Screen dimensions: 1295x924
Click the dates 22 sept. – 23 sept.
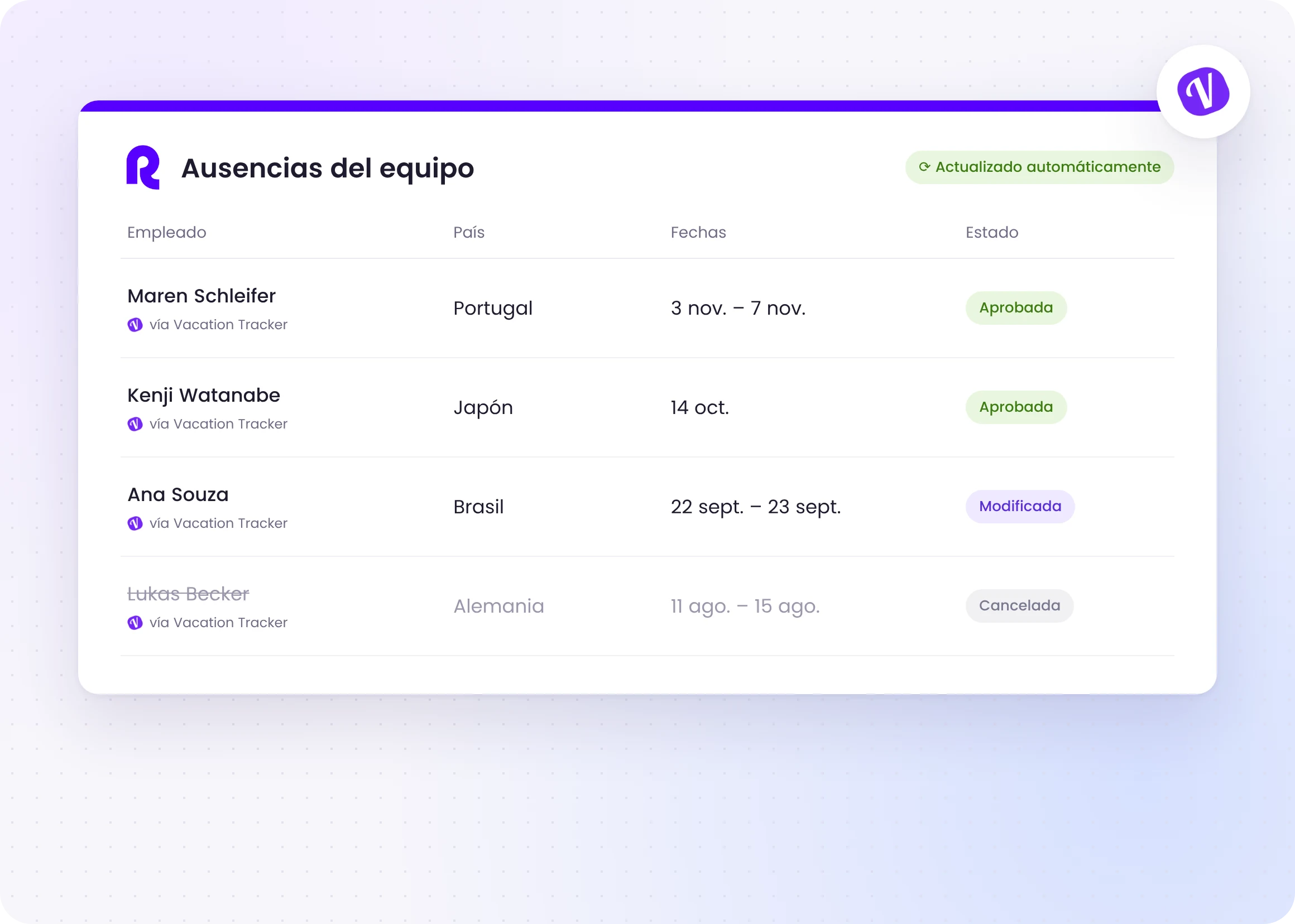(756, 508)
